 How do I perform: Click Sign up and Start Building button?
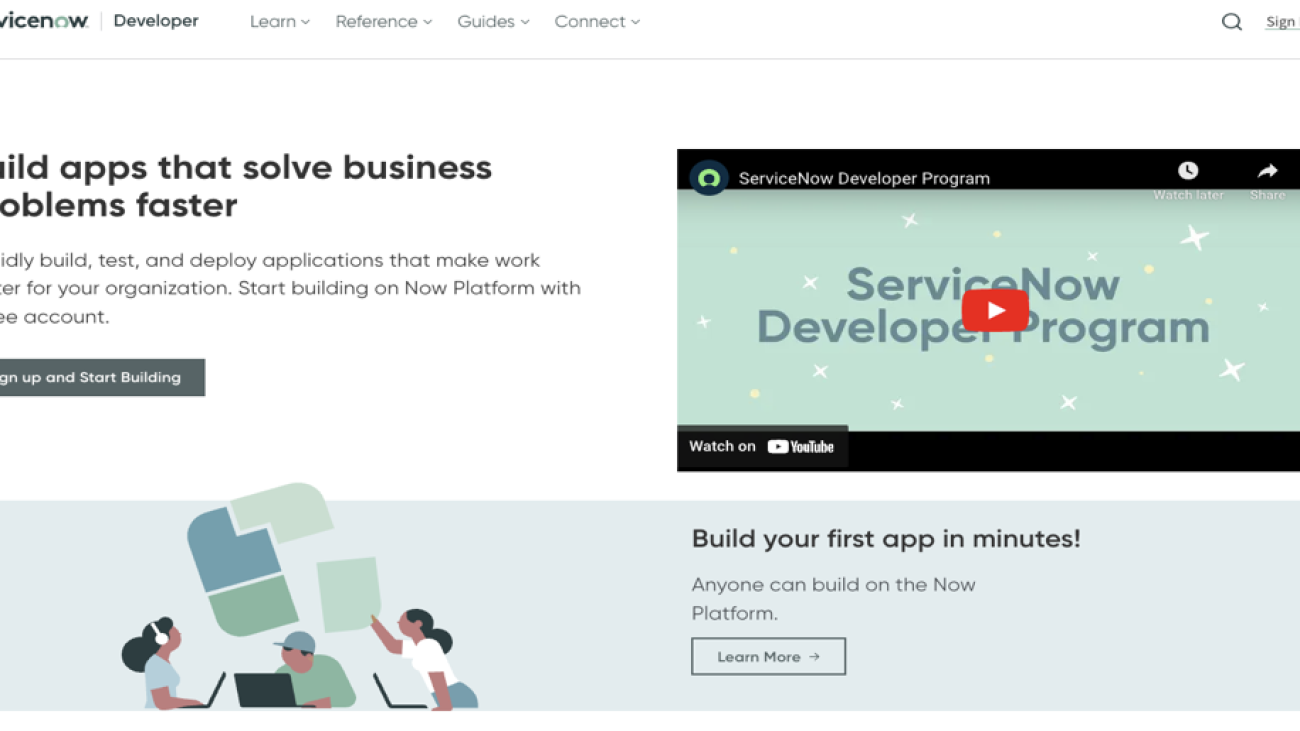102,378
